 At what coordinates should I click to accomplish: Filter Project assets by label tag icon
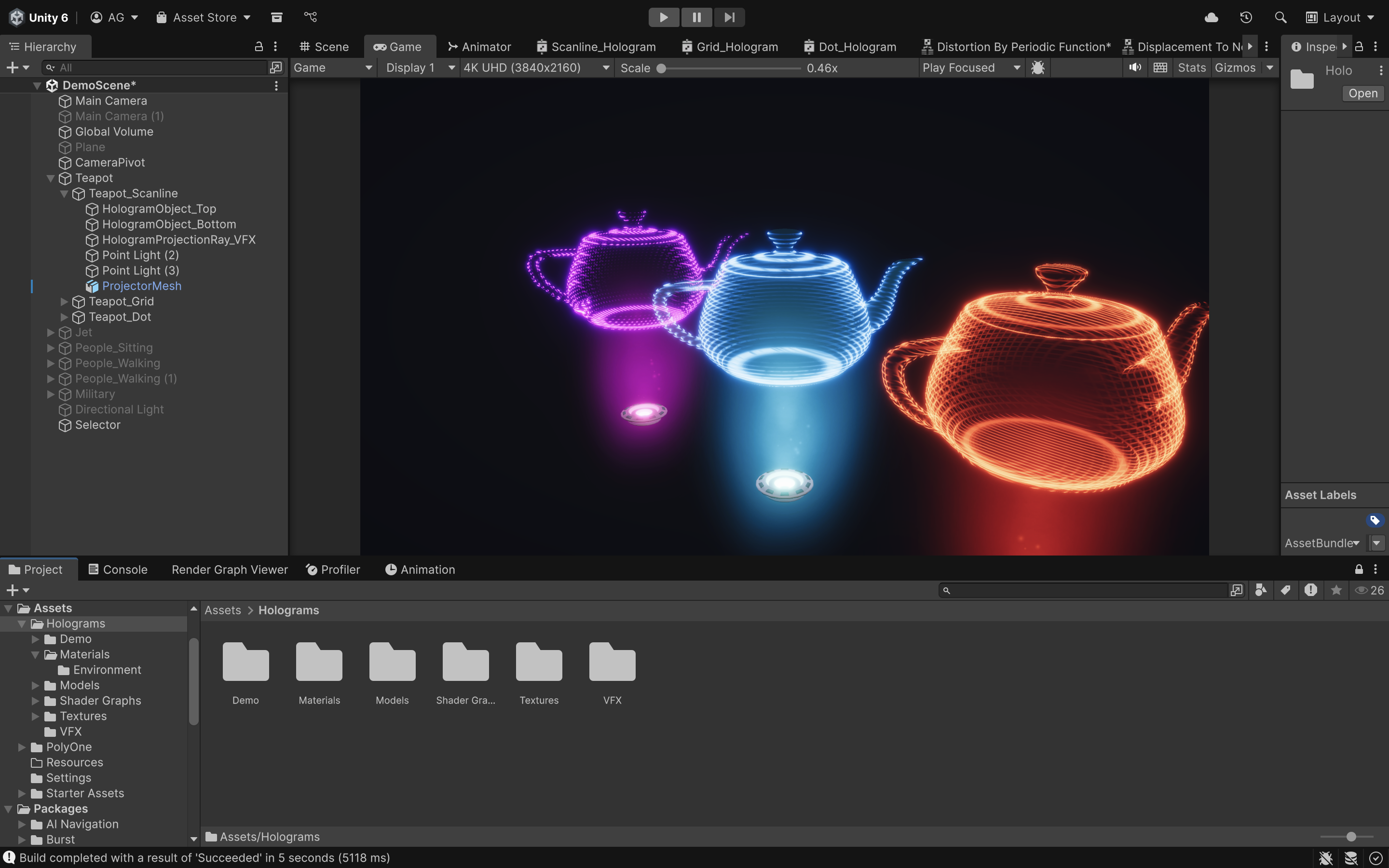coord(1286,590)
